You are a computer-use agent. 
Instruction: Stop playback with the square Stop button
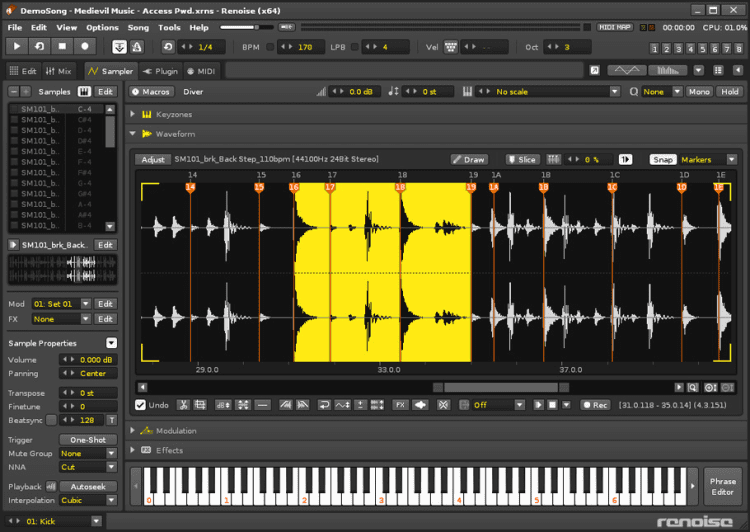62,46
